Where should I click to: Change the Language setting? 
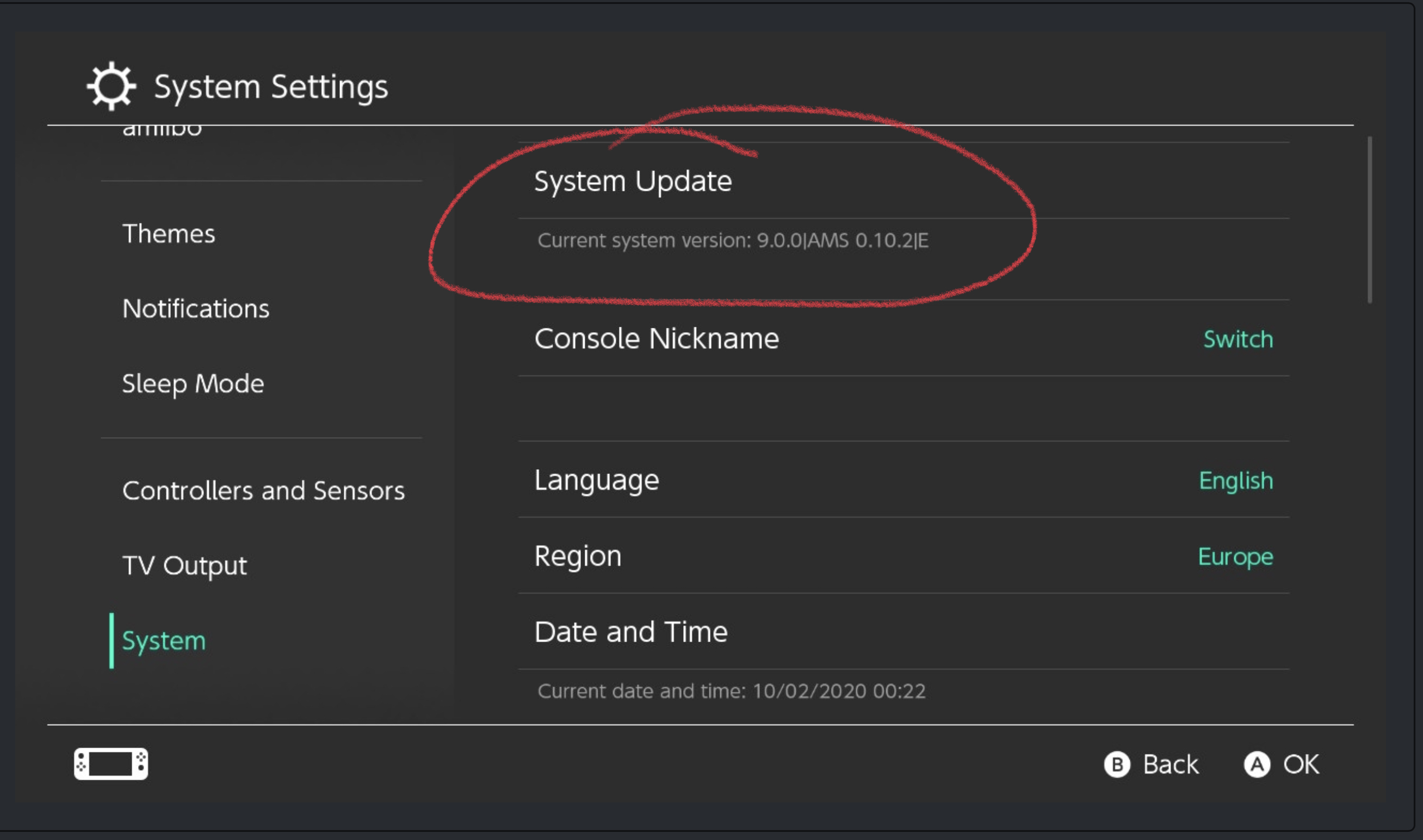coord(904,480)
